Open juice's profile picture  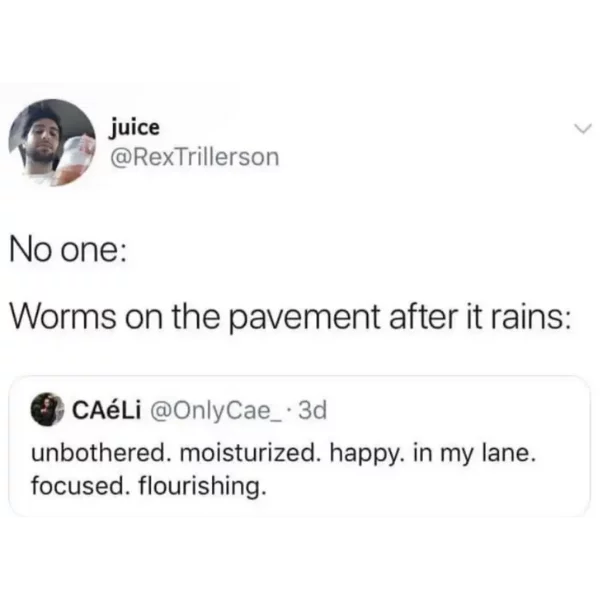[x=52, y=142]
